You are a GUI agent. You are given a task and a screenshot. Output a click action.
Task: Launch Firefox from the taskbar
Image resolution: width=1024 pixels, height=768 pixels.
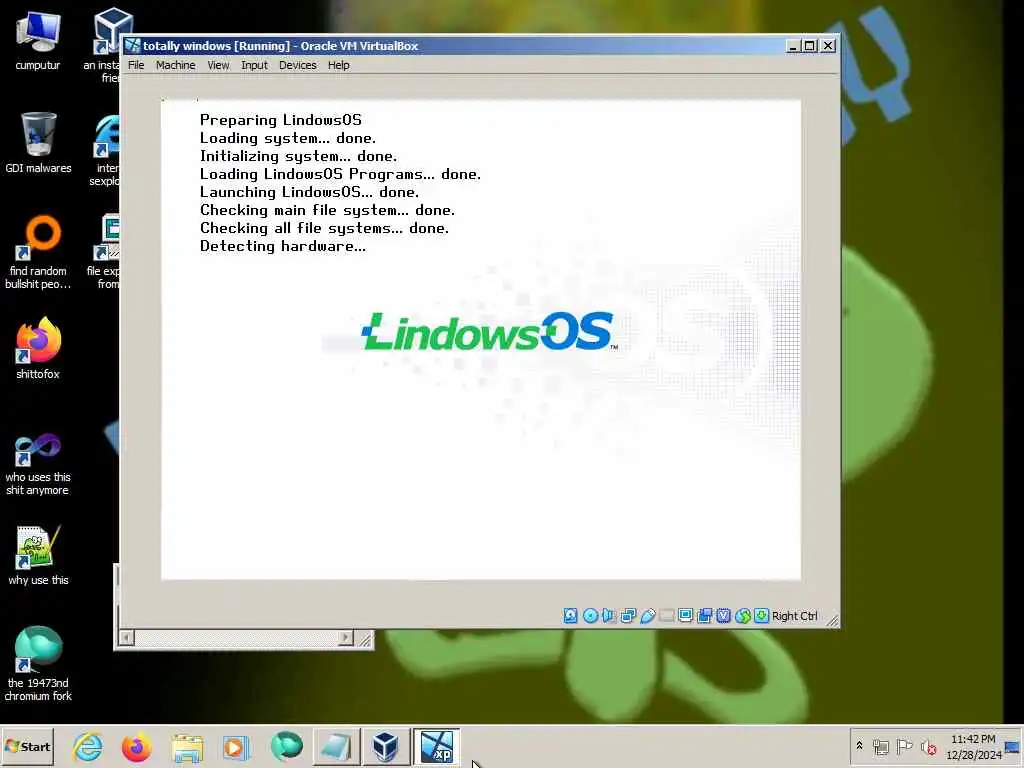click(136, 747)
